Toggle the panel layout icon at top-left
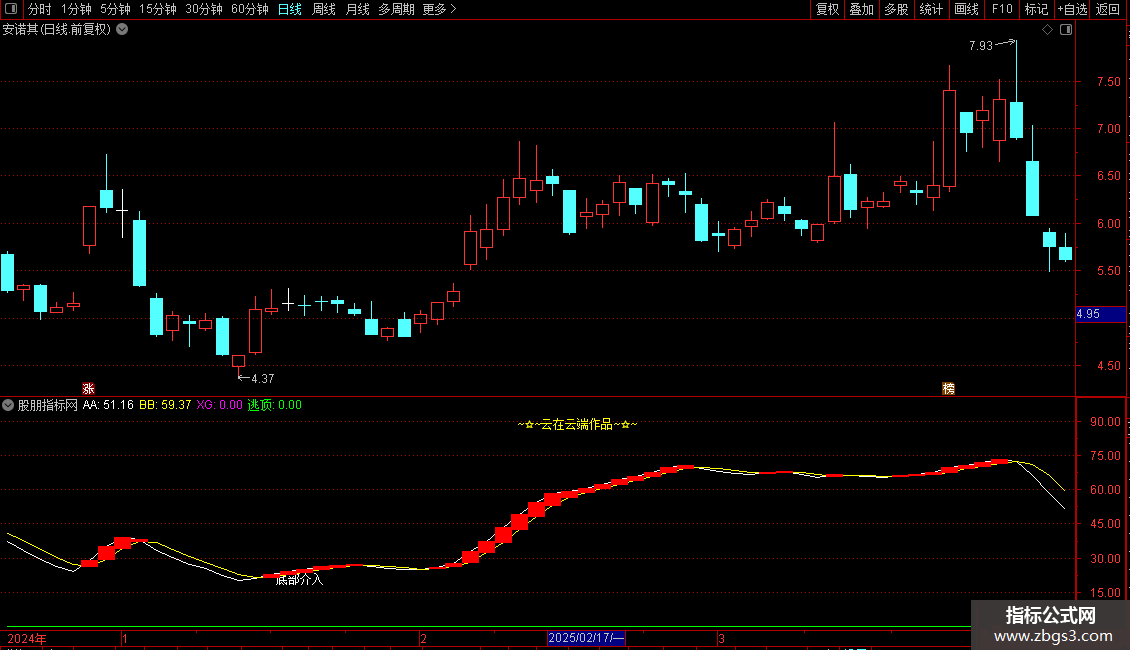This screenshot has height=650, width=1130. (x=11, y=9)
